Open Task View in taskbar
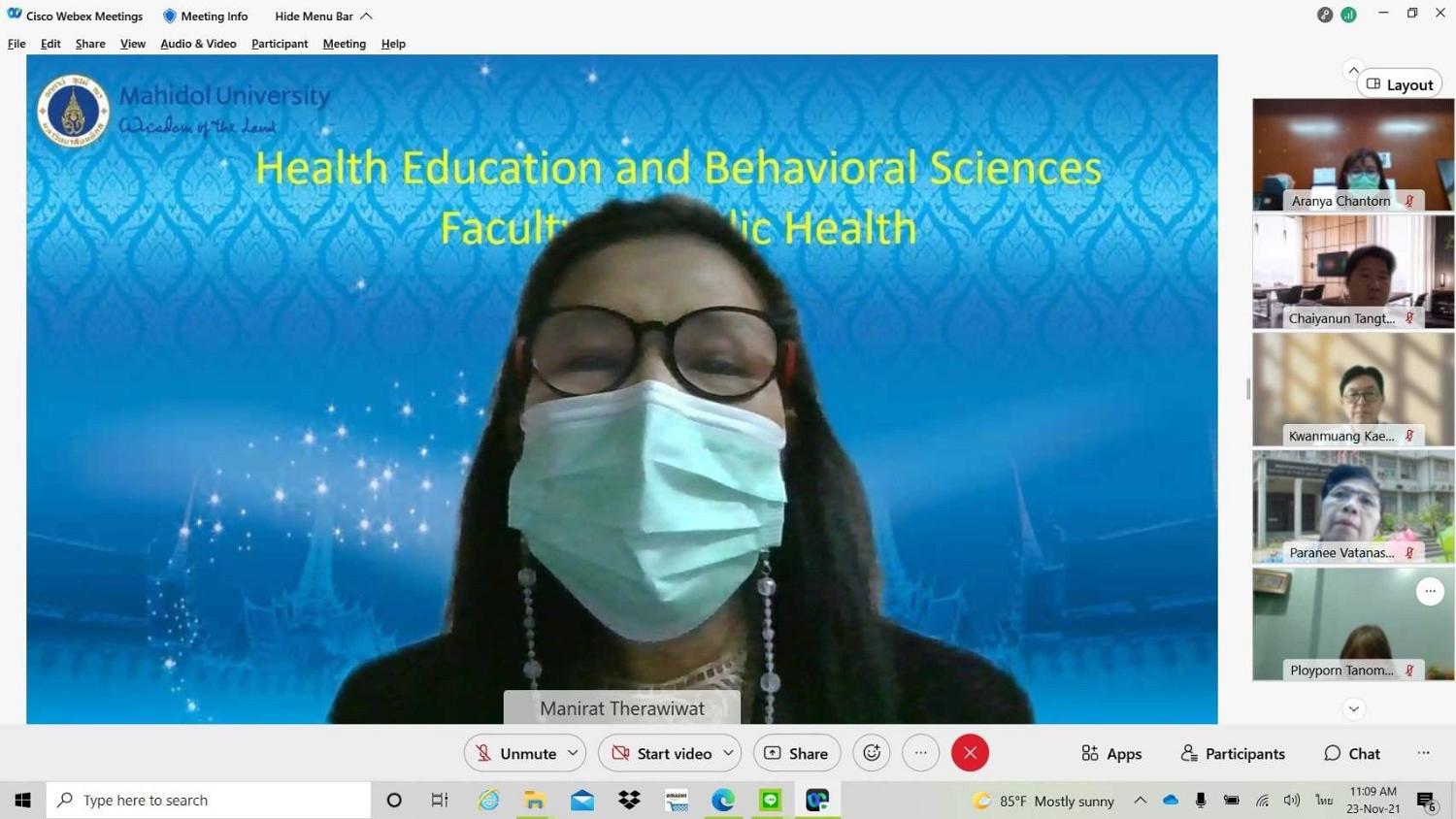 [440, 801]
